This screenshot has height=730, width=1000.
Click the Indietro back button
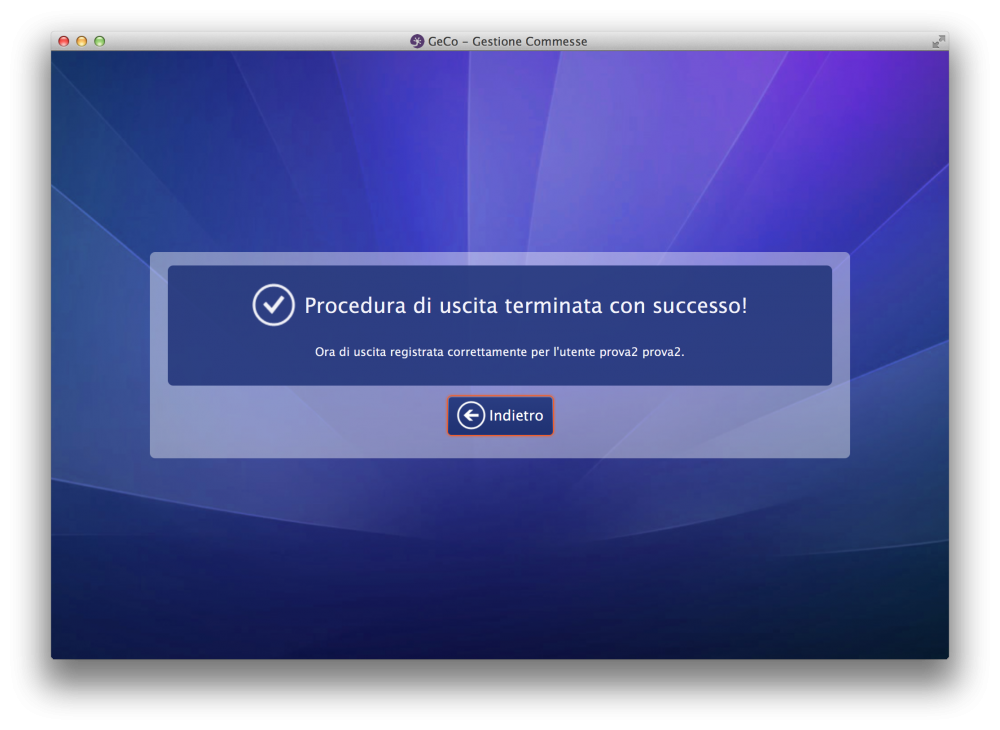point(500,416)
